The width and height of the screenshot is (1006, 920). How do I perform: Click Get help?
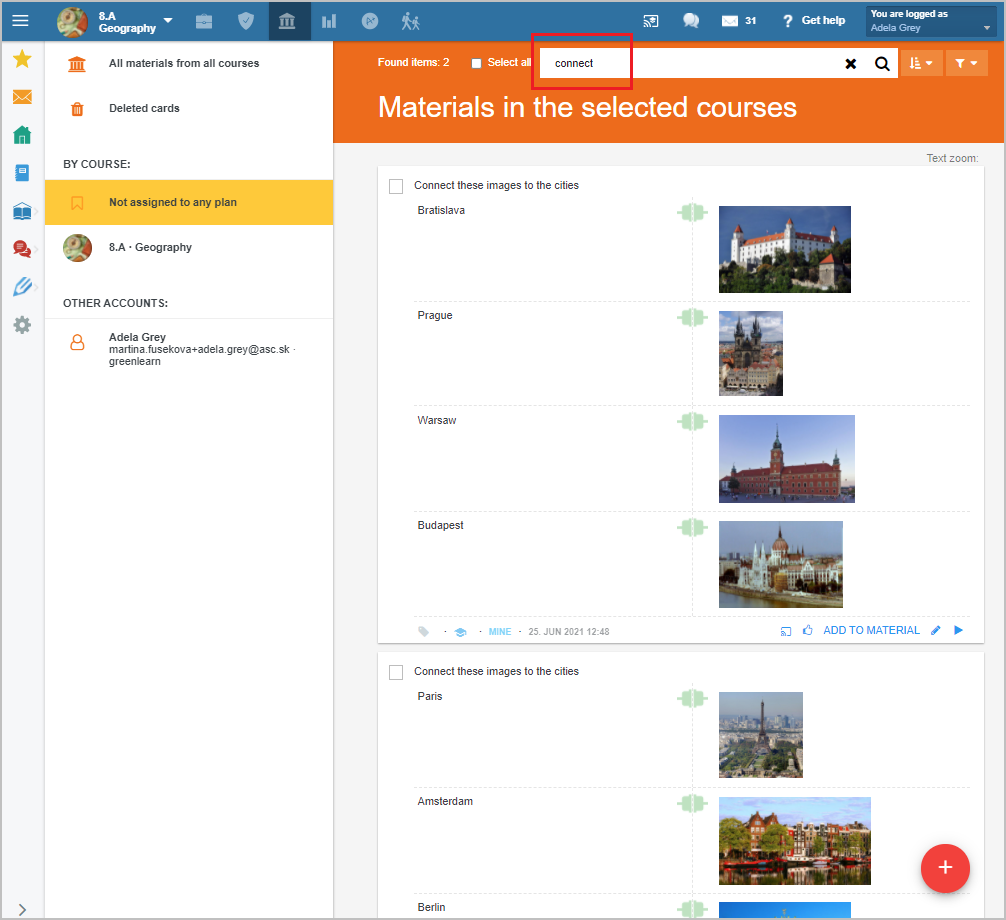(x=815, y=21)
